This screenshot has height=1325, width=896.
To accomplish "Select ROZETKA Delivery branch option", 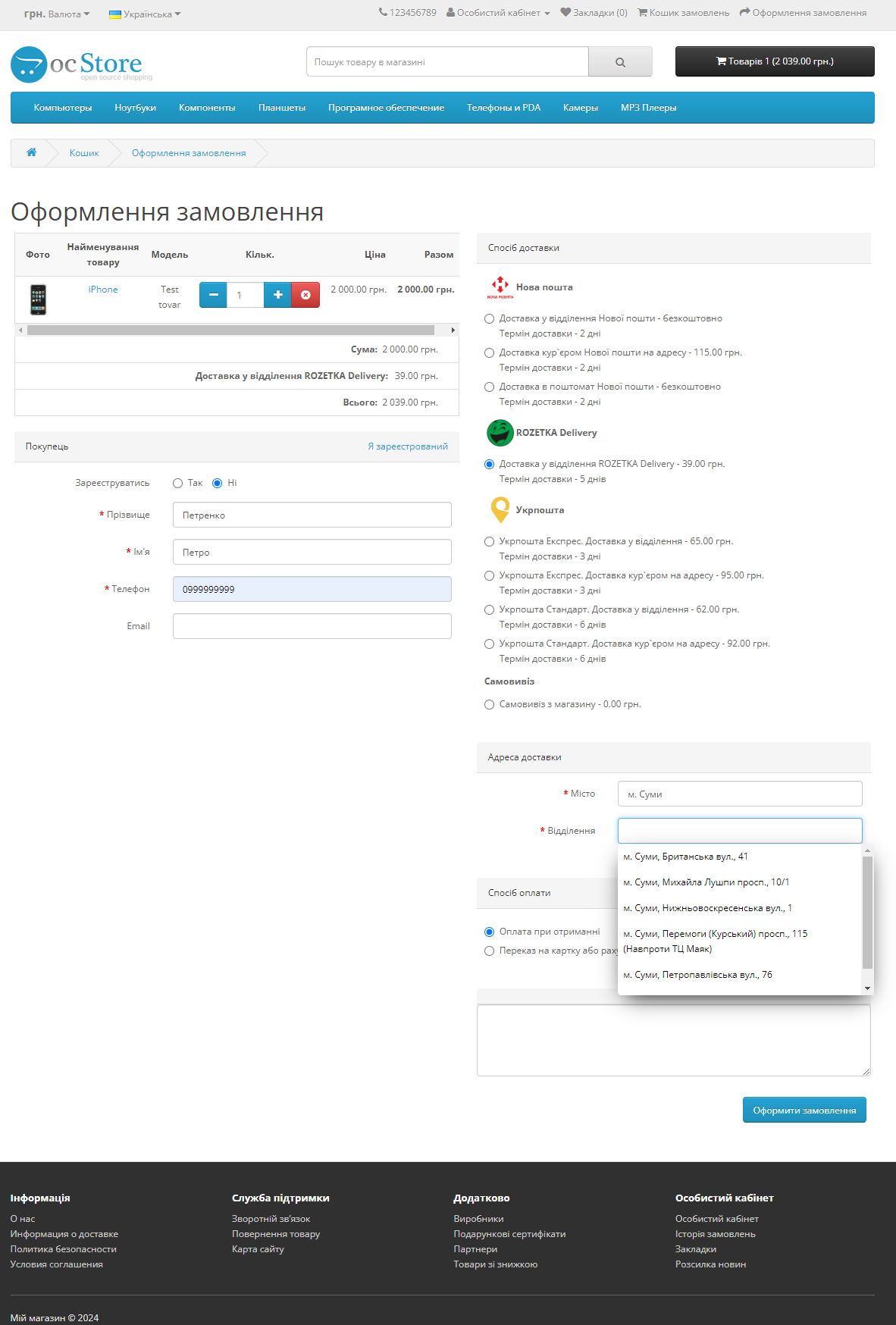I will (490, 464).
